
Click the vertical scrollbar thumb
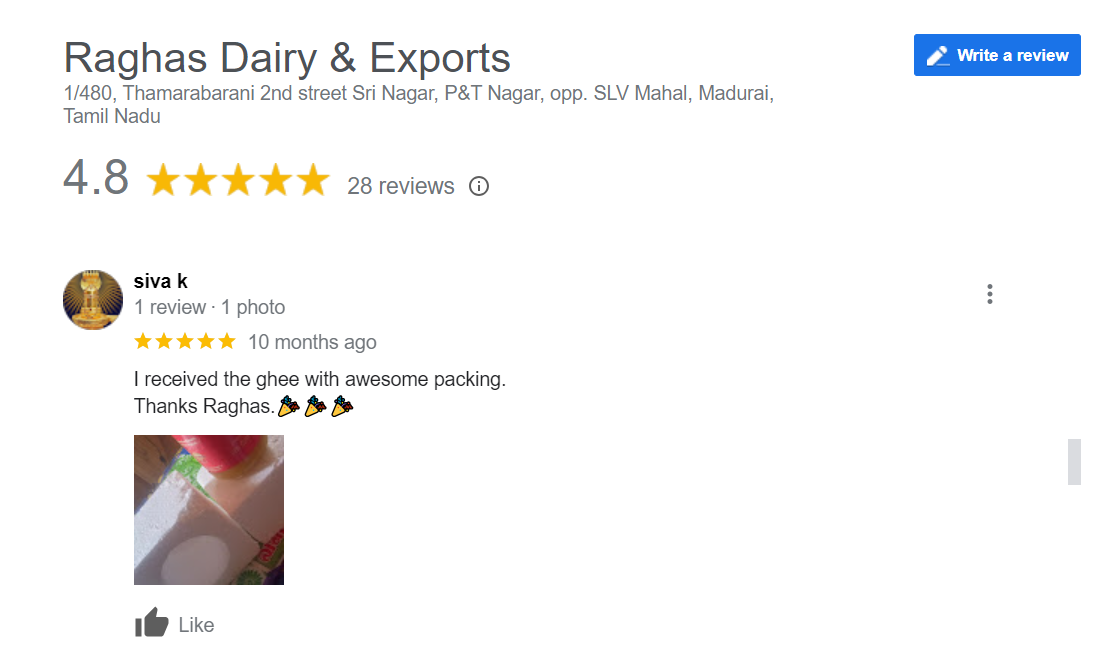[1074, 462]
